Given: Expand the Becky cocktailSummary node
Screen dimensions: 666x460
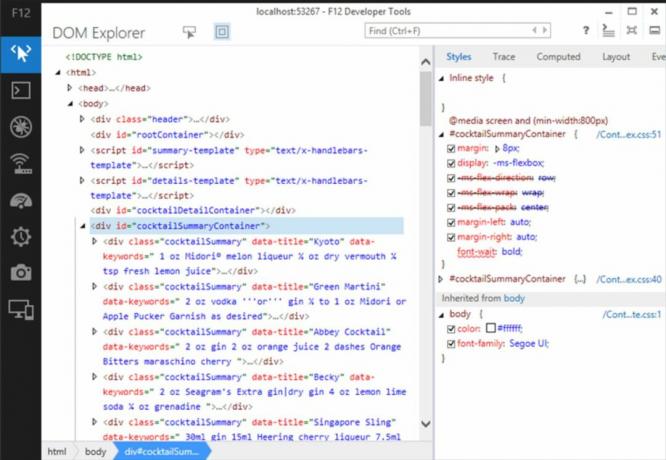Looking at the screenshot, I should click(x=94, y=376).
